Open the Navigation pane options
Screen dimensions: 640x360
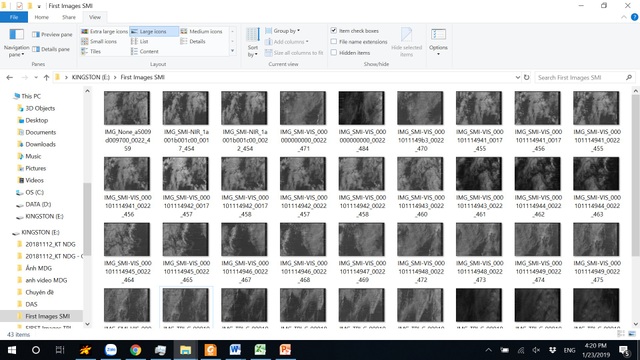coord(16,43)
